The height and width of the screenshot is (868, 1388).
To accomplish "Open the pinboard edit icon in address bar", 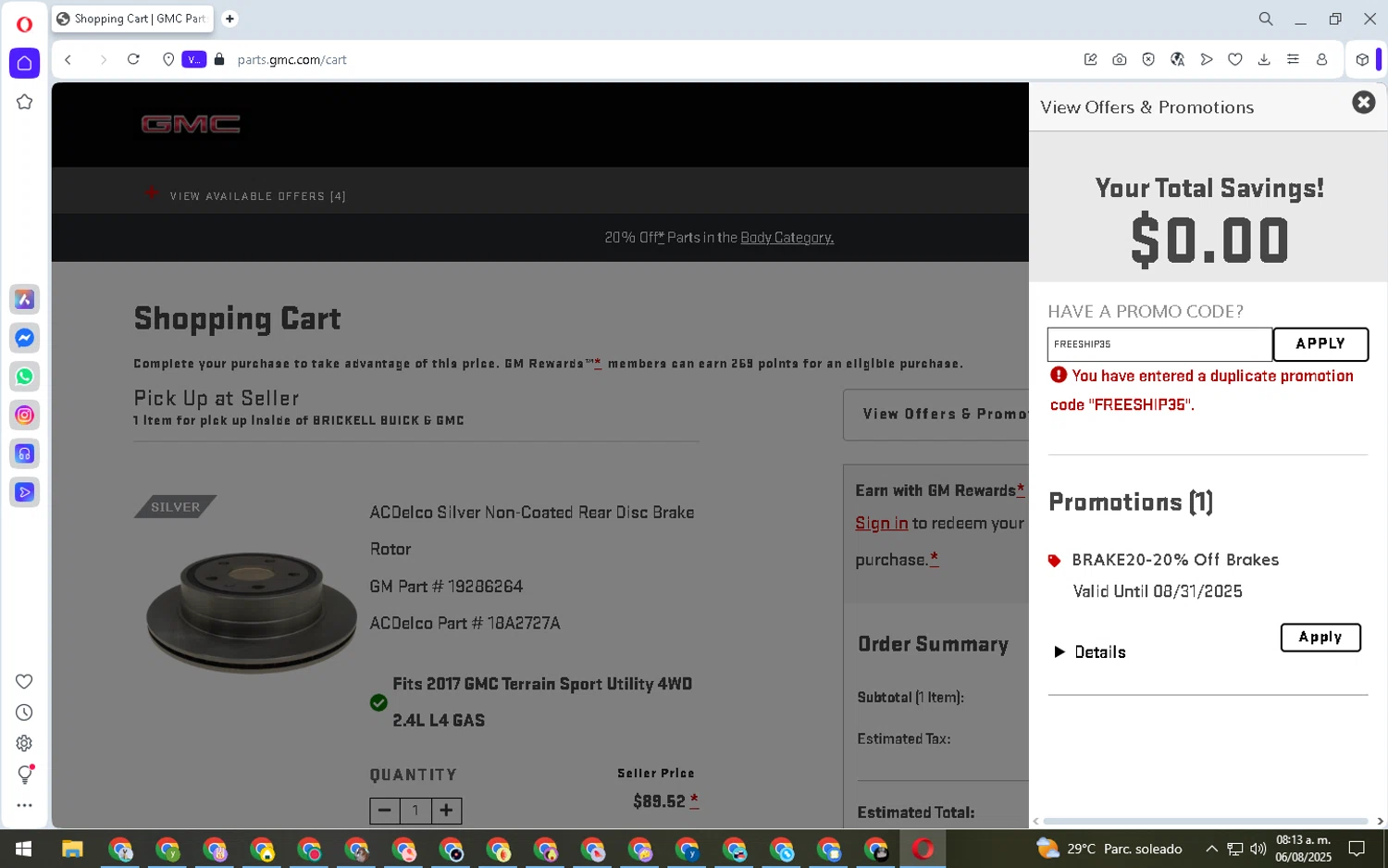I will (1090, 59).
